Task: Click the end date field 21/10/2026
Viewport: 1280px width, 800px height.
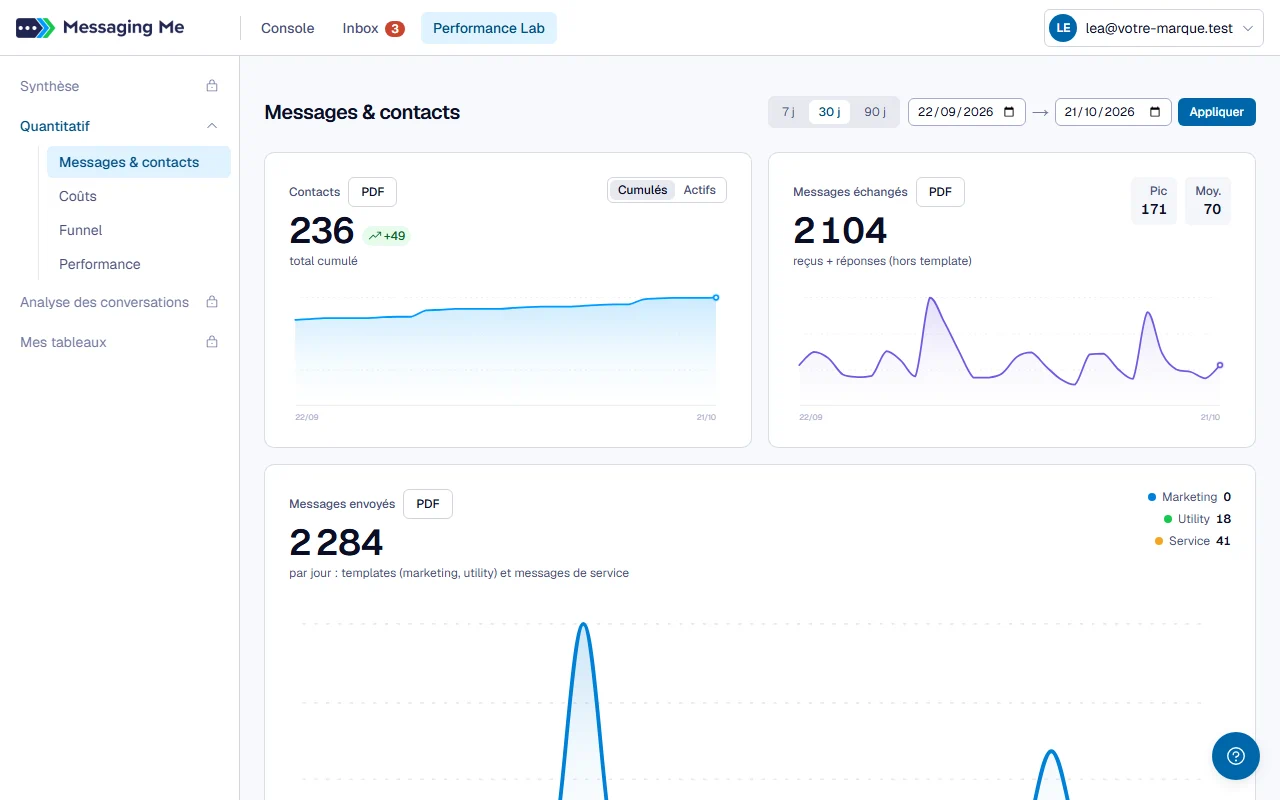Action: pos(1113,112)
